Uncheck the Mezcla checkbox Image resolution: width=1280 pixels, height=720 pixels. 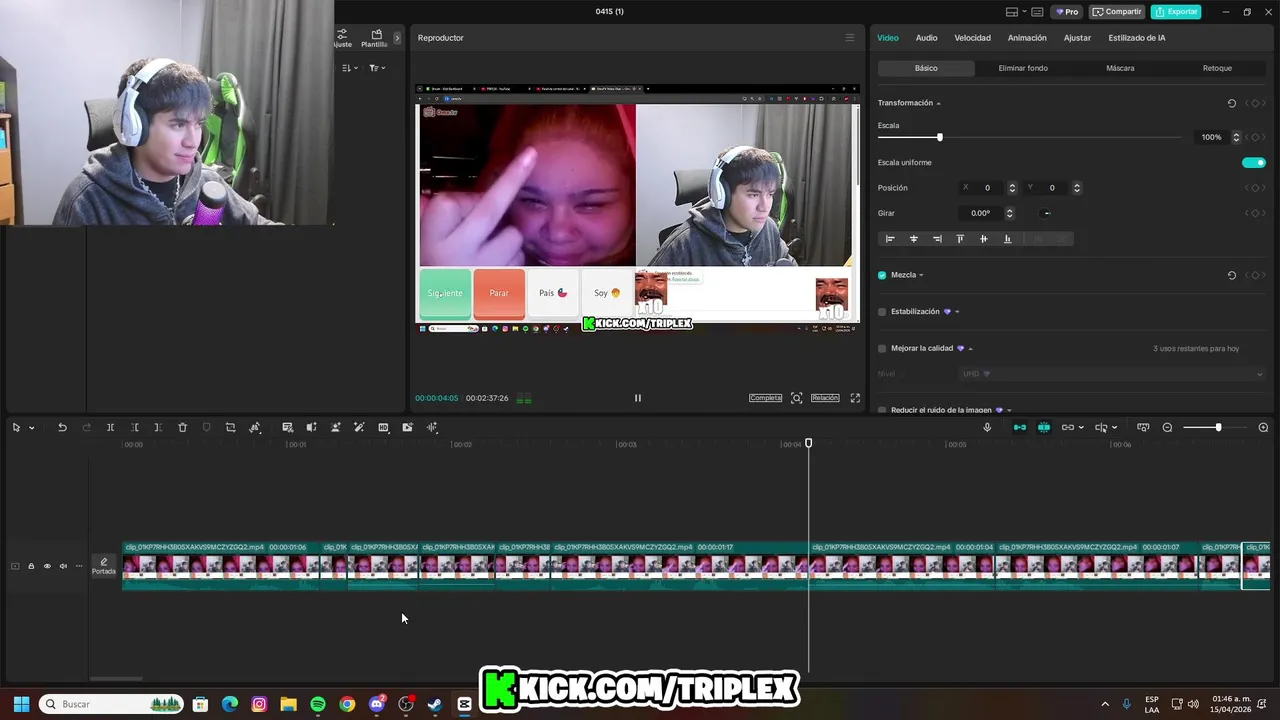click(882, 275)
